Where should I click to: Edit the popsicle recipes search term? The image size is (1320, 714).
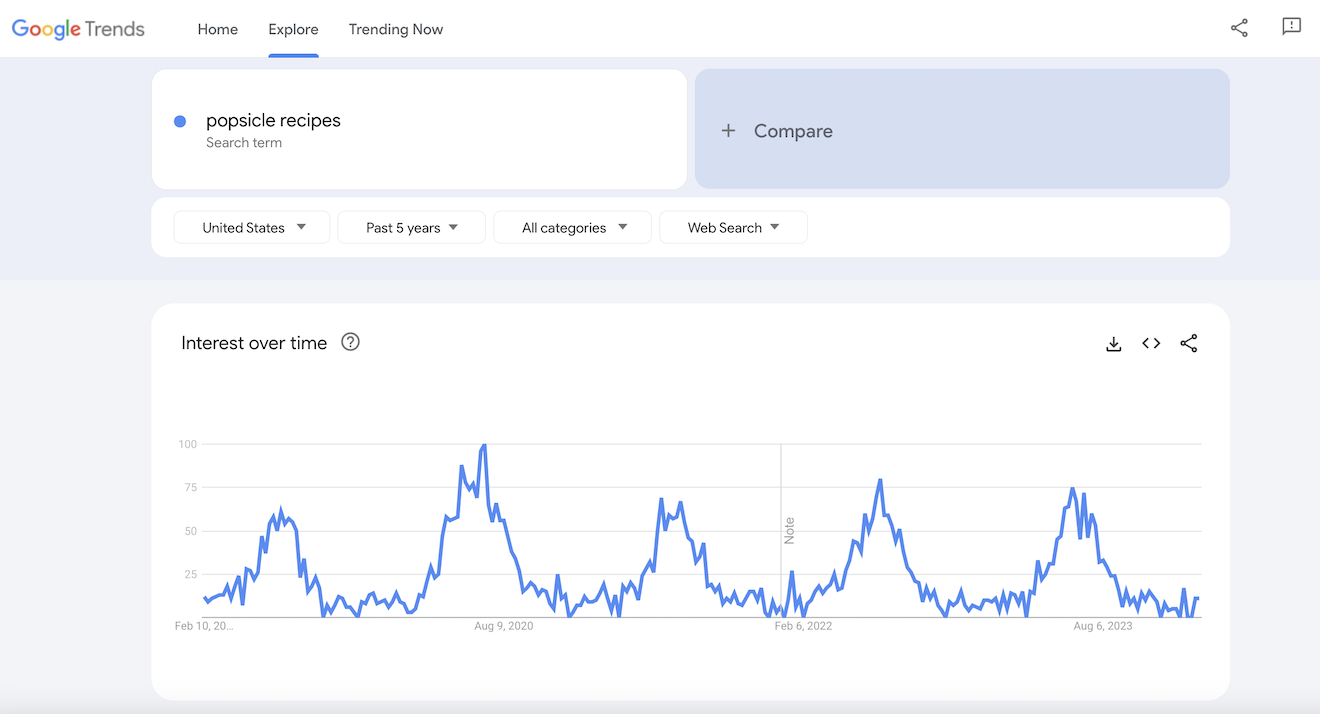coord(273,121)
